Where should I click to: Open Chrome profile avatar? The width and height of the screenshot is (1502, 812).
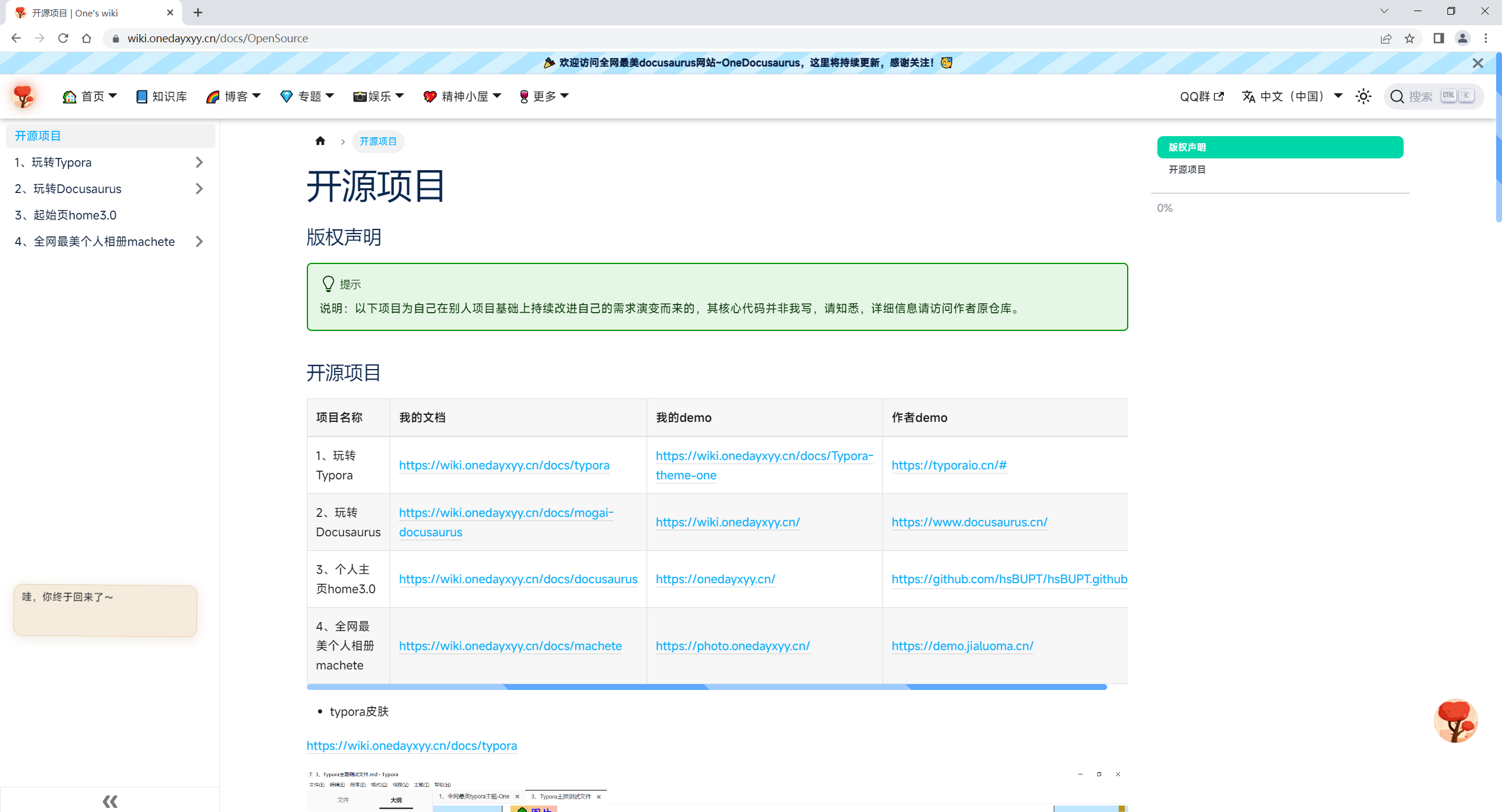(x=1462, y=38)
